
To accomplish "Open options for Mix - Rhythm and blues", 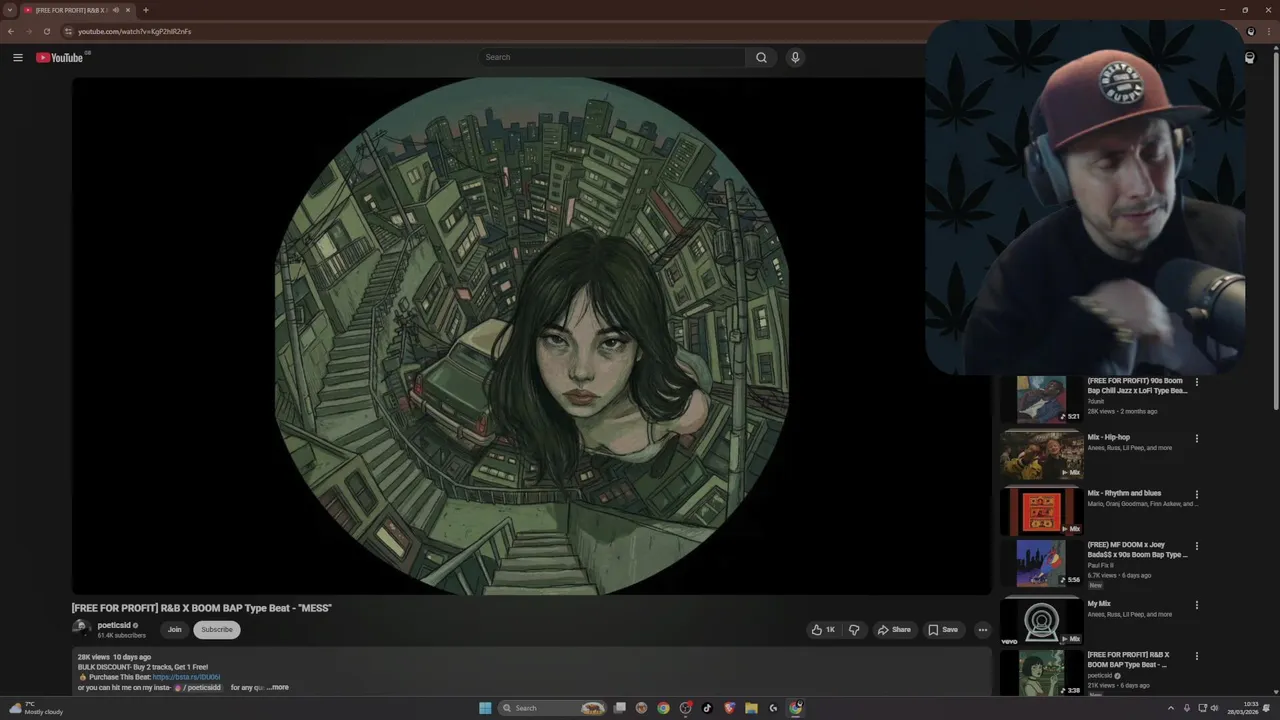I will pyautogui.click(x=1196, y=494).
